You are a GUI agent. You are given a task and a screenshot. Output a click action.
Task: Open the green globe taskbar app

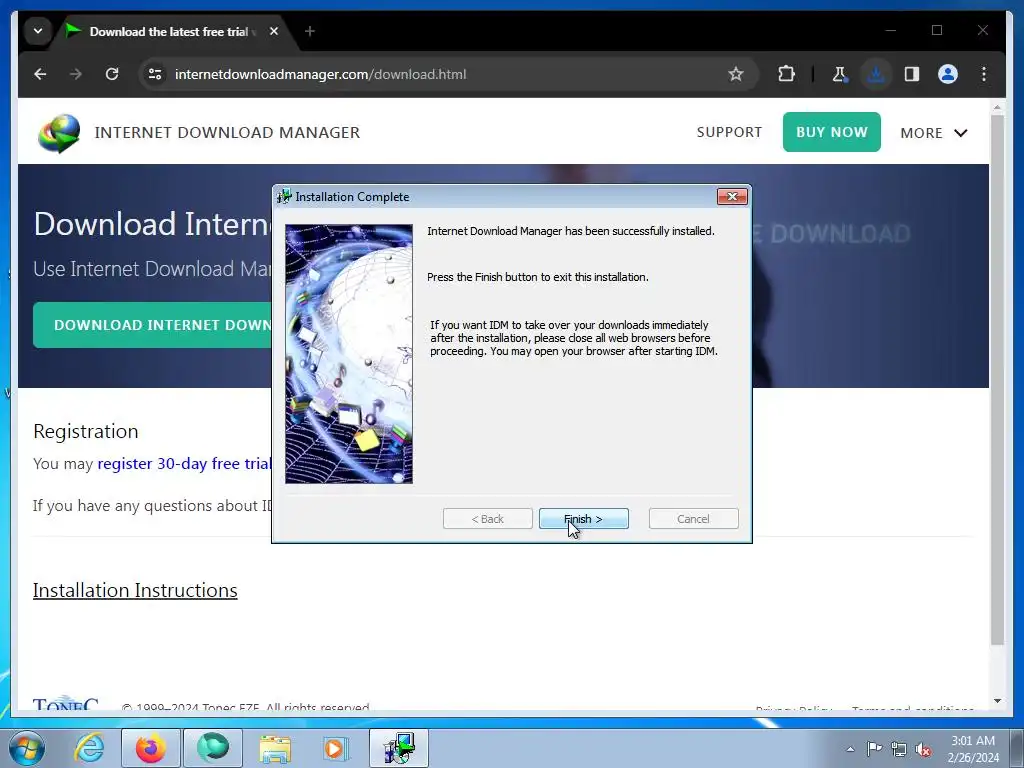(213, 748)
